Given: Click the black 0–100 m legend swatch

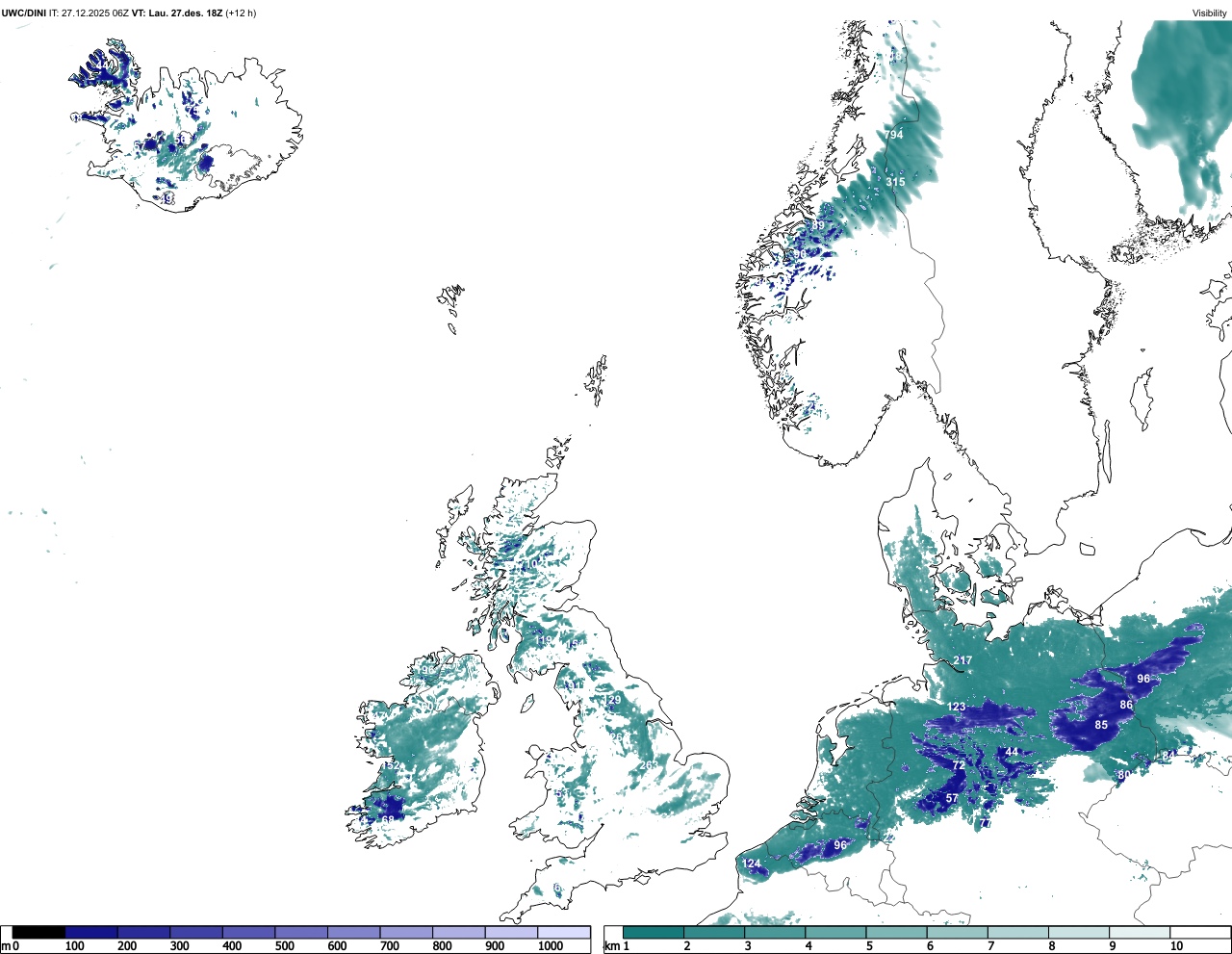Looking at the screenshot, I should point(38,932).
